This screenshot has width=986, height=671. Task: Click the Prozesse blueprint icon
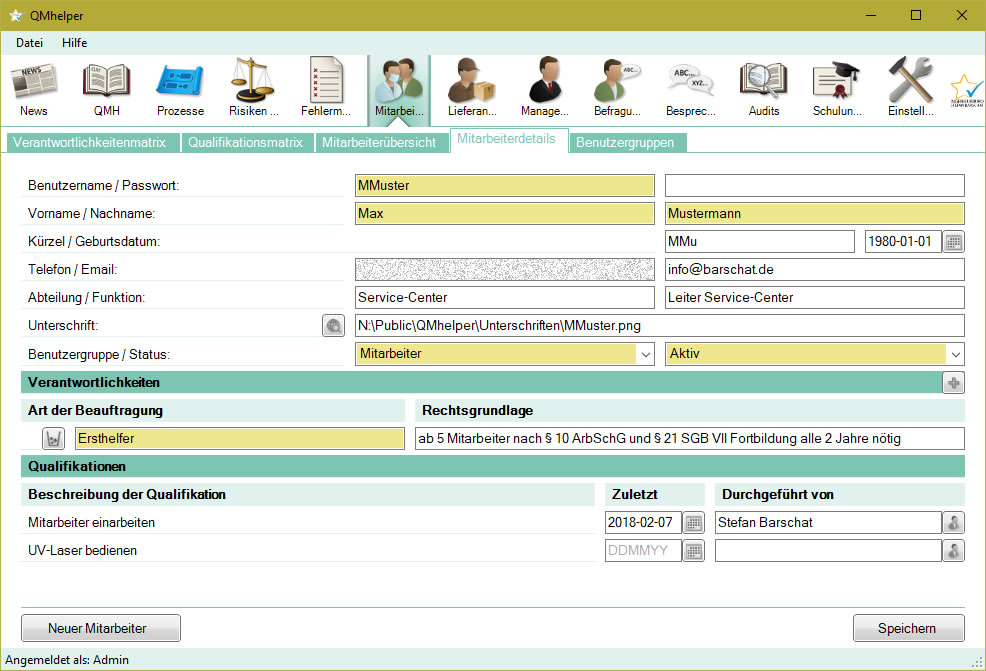point(180,88)
